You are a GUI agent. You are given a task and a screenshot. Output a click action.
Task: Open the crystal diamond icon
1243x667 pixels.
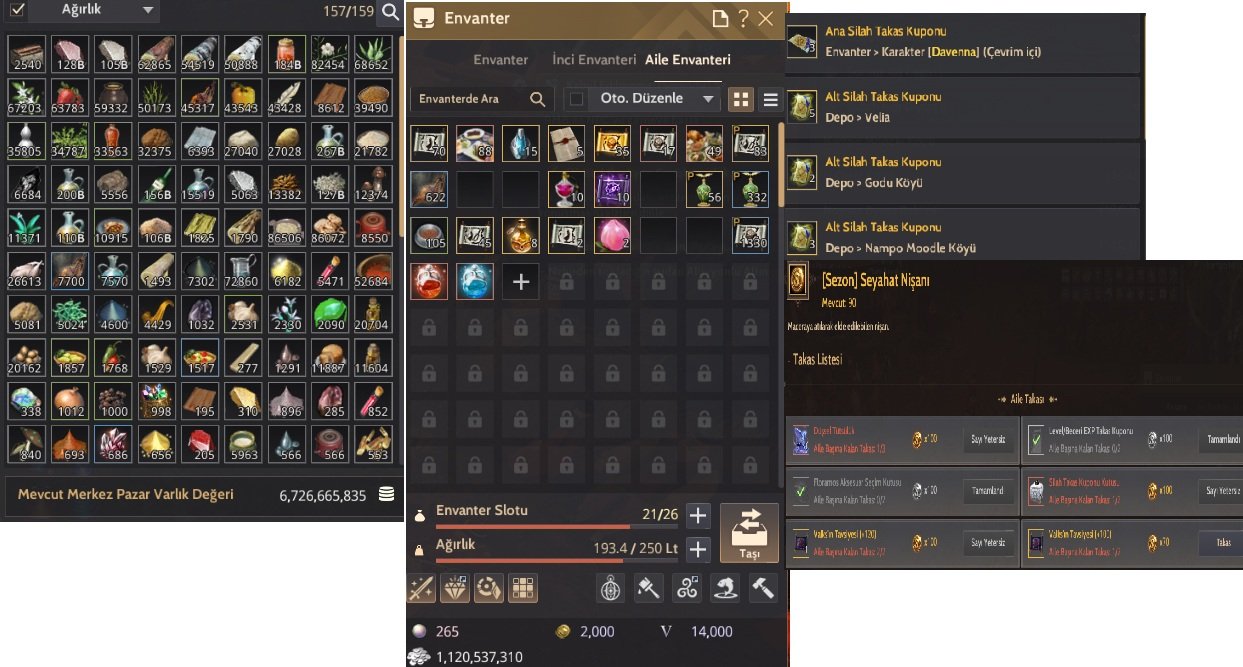point(455,588)
